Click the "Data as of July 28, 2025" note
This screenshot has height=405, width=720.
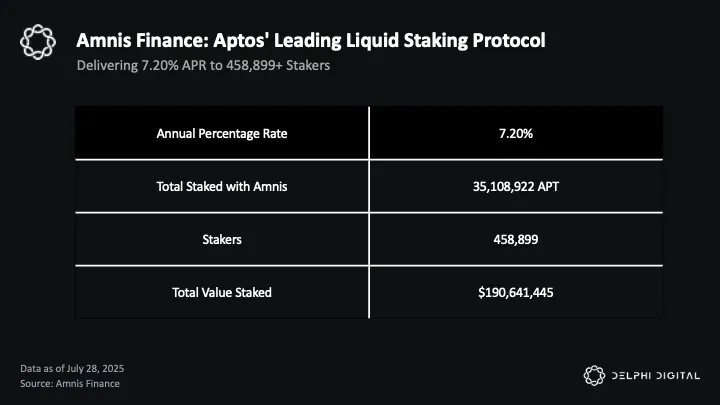pos(72,368)
